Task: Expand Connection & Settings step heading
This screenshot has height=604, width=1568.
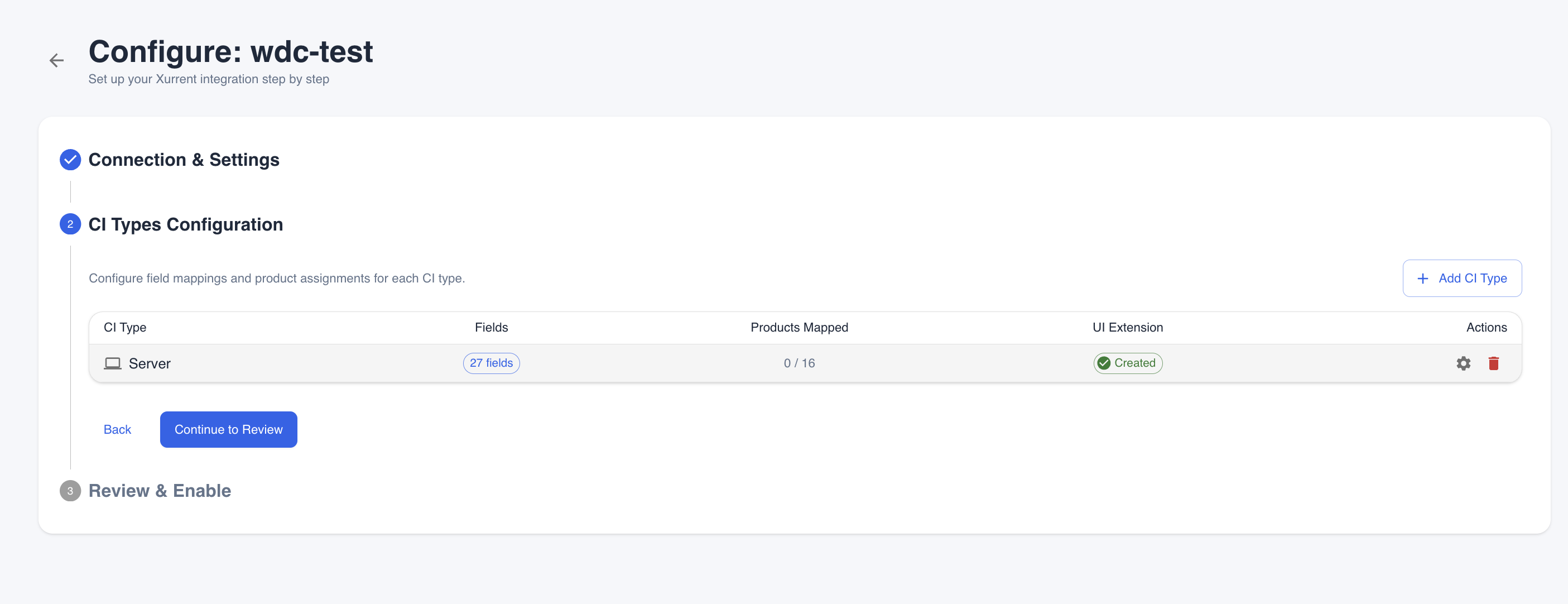Action: point(183,160)
